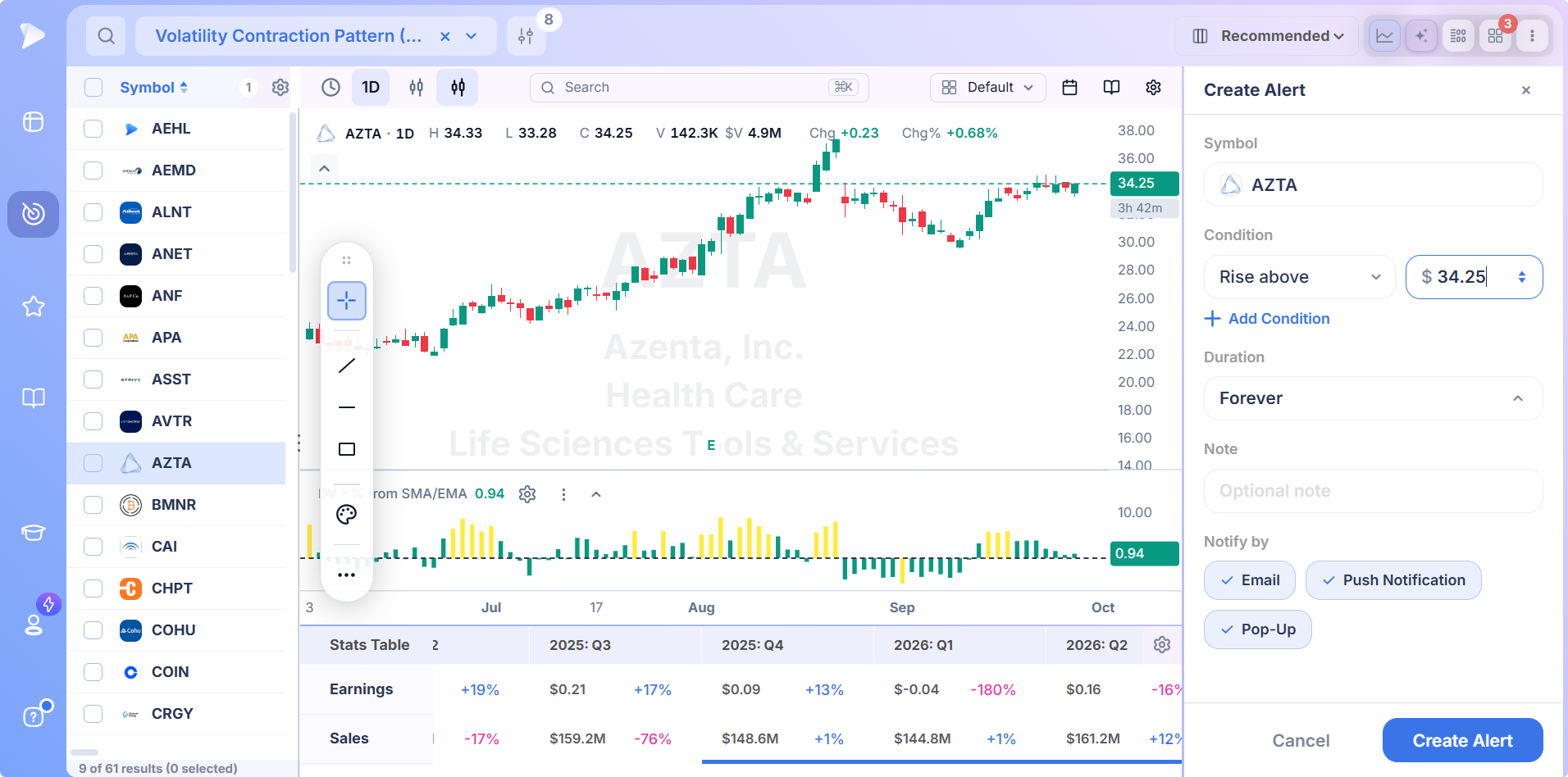Select the 1D timeframe

371,87
